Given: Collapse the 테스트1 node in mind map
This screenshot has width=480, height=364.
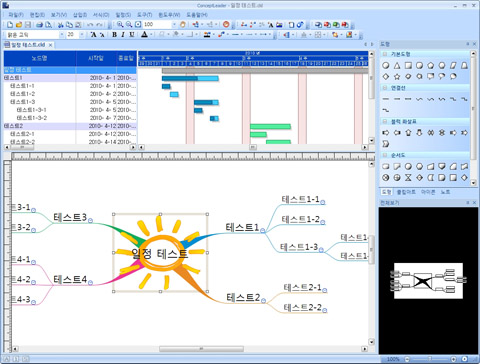Looking at the screenshot, I should (262, 230).
